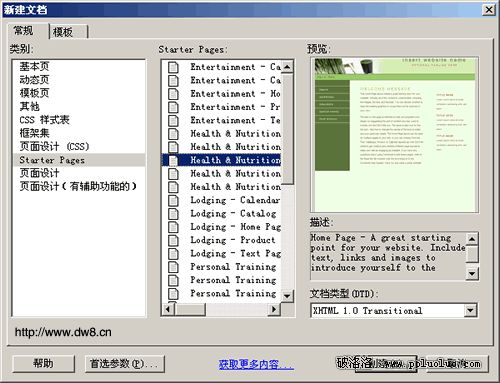Click the page icon beside Entertainment - Pr
The height and width of the screenshot is (383, 500).
(173, 107)
